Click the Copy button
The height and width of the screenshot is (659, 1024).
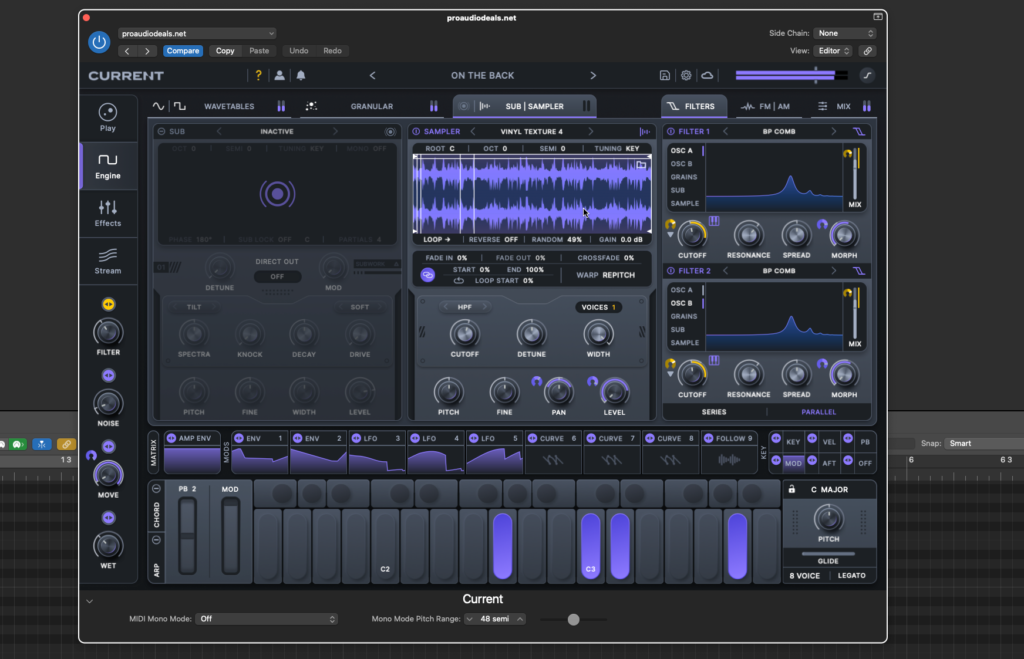point(225,51)
